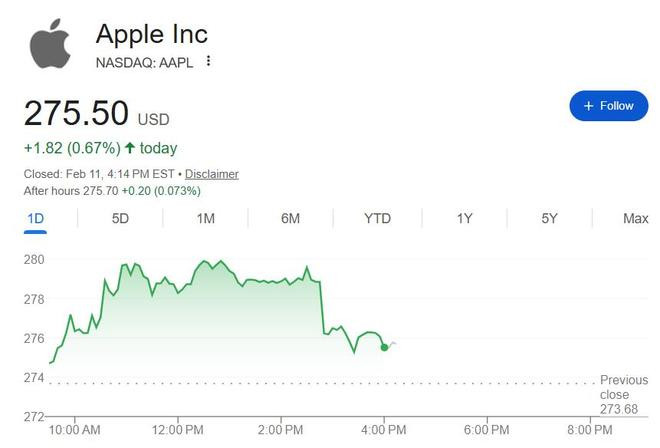Click the Apple Inc company title
The image size is (660, 448).
tap(152, 34)
